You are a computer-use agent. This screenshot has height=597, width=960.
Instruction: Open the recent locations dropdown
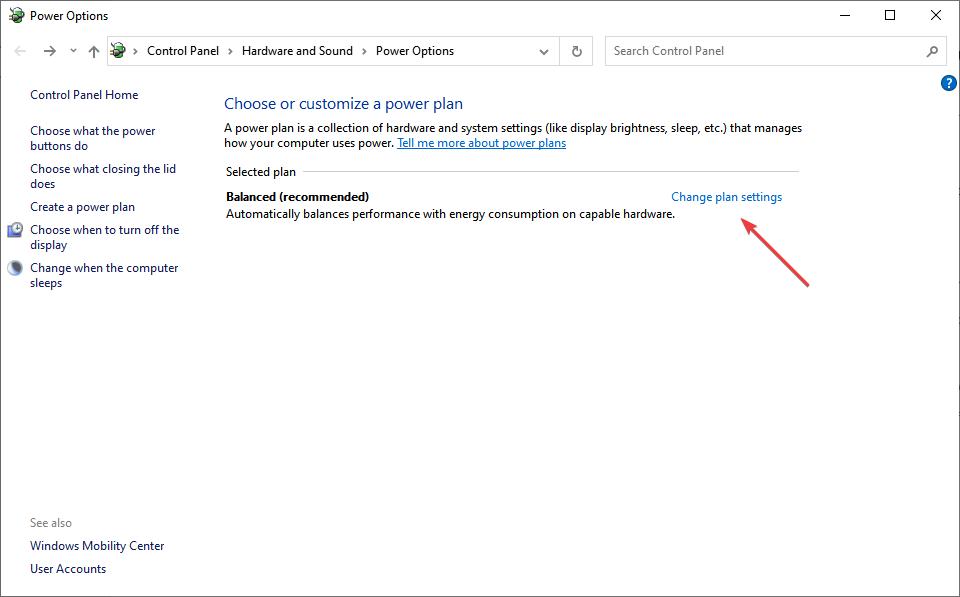(73, 51)
